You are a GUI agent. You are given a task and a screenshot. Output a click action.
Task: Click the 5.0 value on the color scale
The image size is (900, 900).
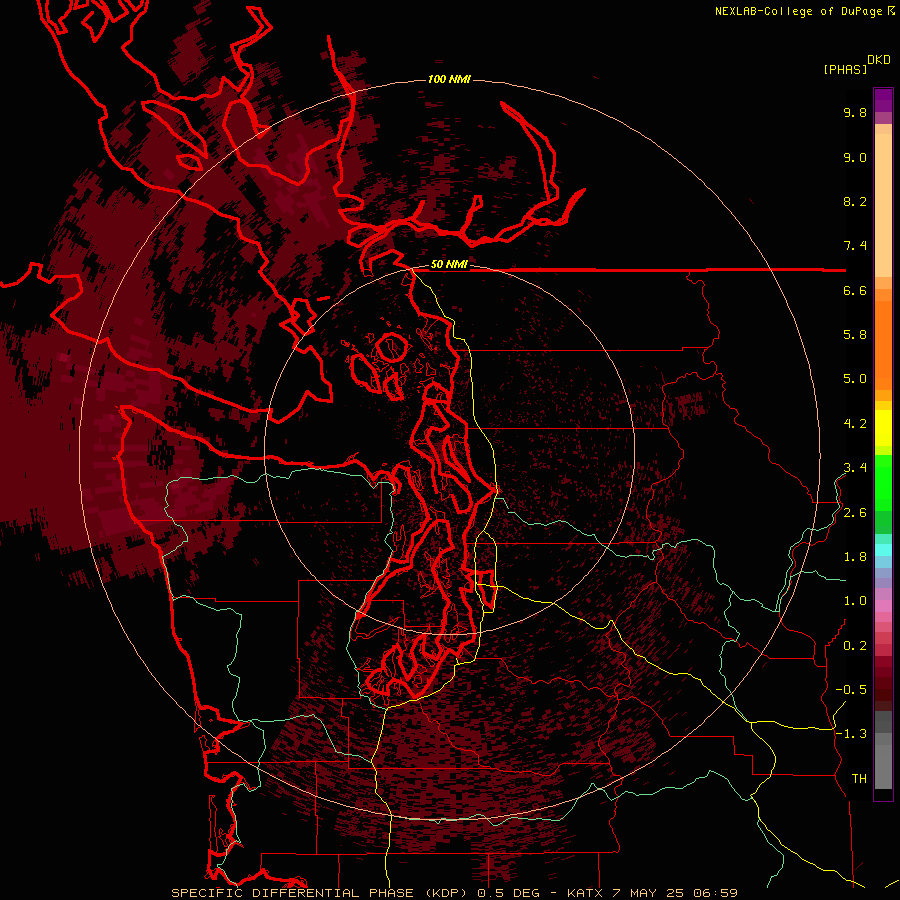click(x=855, y=379)
